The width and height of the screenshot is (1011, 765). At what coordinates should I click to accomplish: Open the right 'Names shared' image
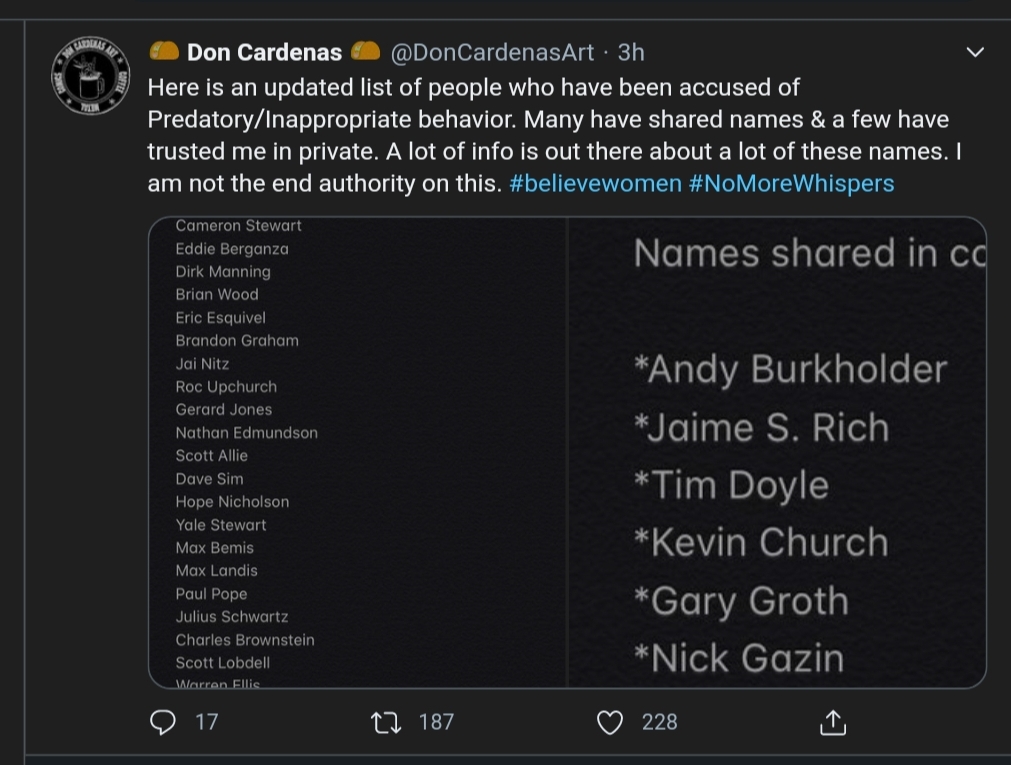click(x=778, y=452)
